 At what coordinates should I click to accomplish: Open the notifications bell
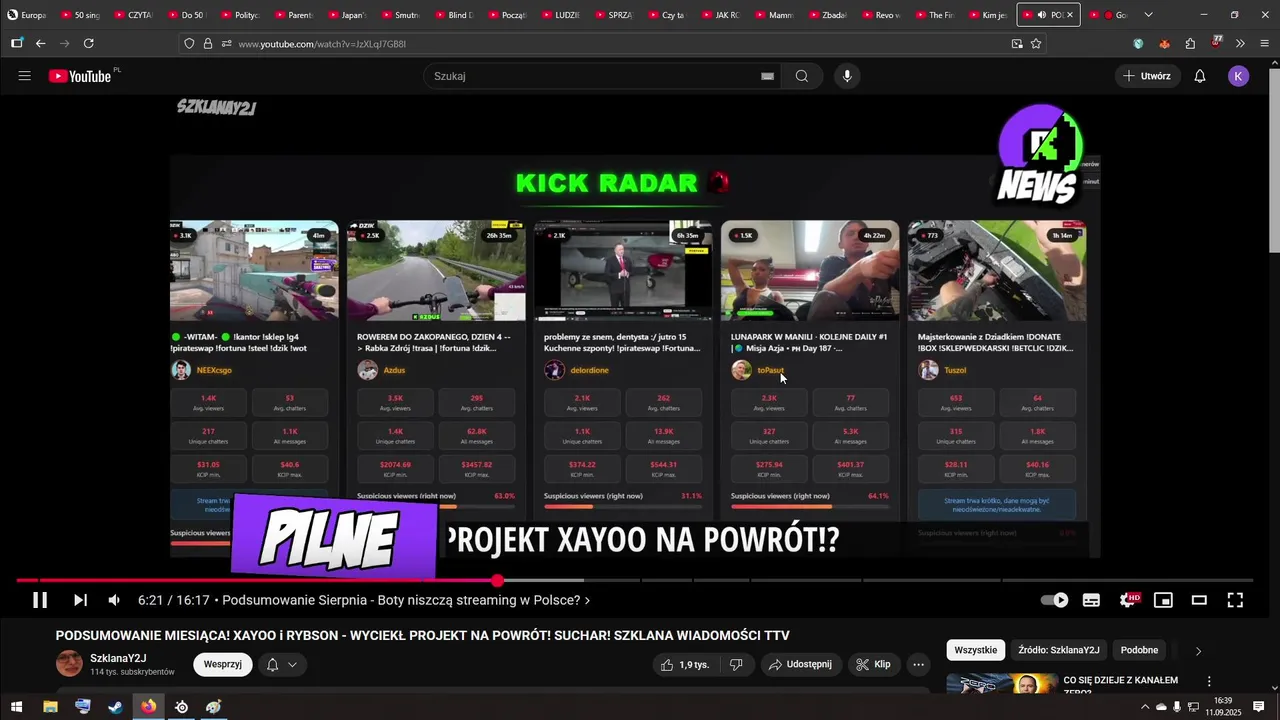click(x=1200, y=76)
